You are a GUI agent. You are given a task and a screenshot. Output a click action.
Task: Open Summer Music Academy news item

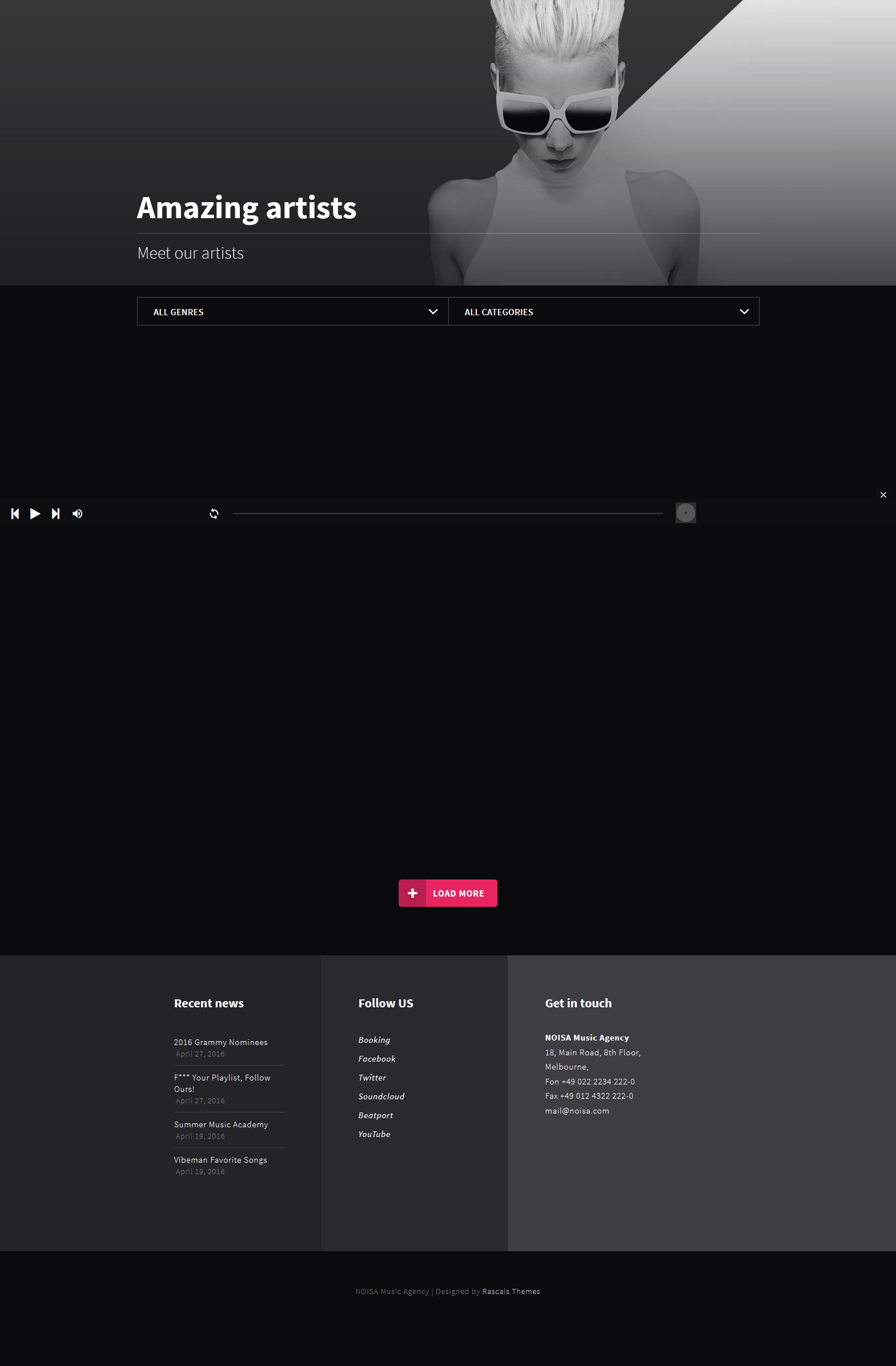(221, 1124)
